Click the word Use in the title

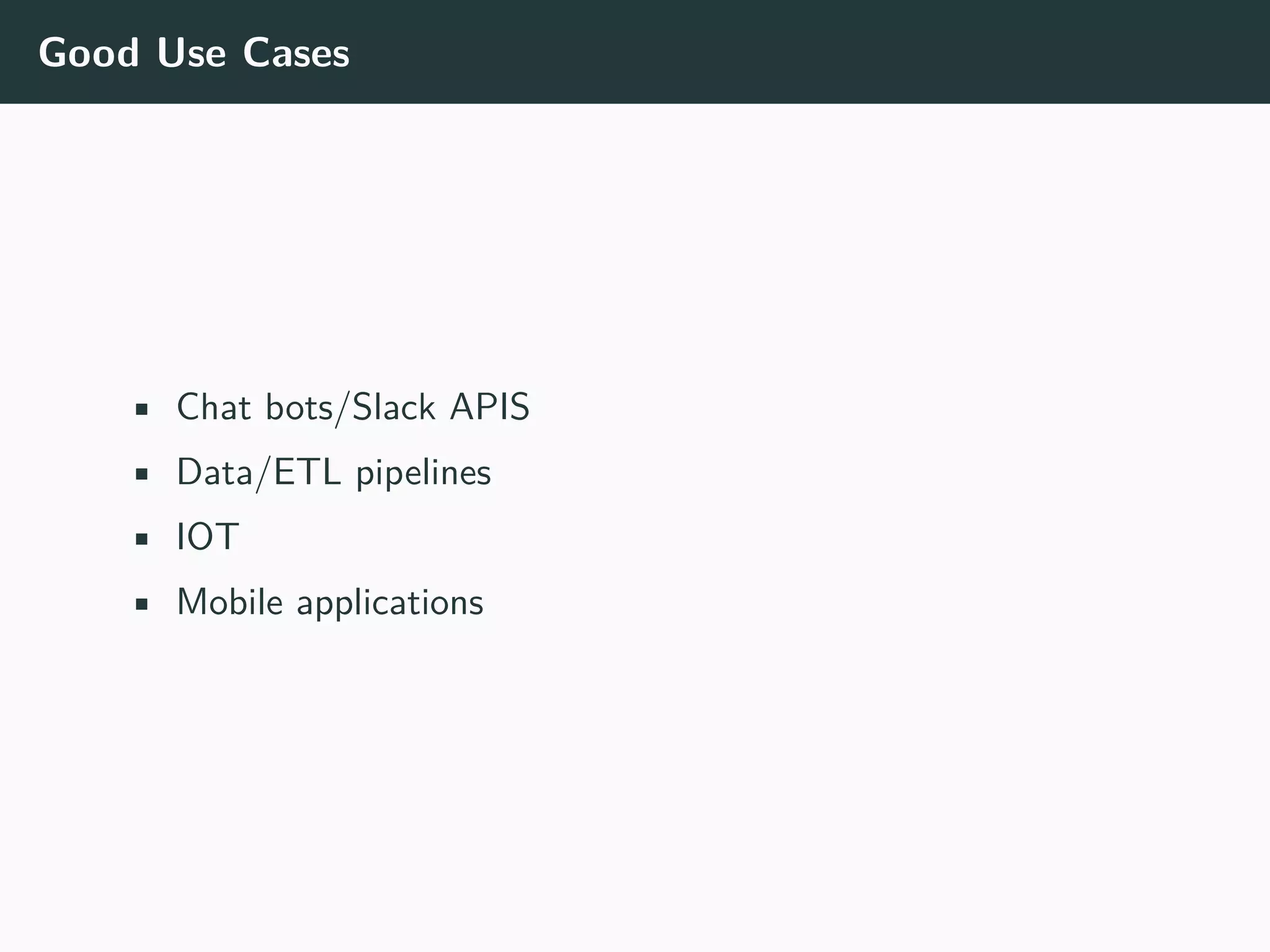191,53
